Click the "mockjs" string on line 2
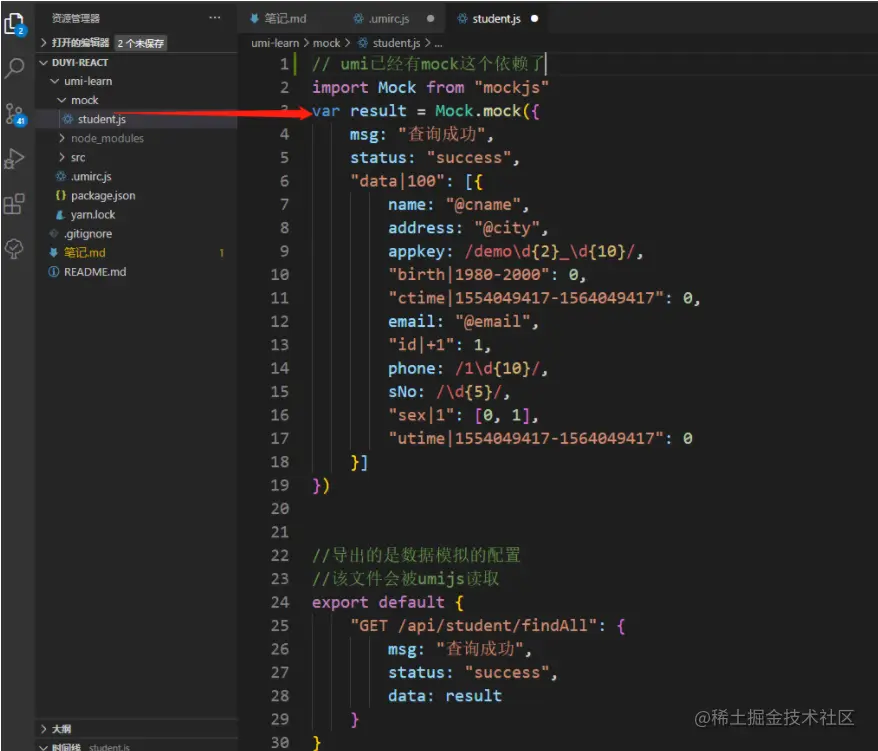This screenshot has height=751, width=878. [511, 87]
